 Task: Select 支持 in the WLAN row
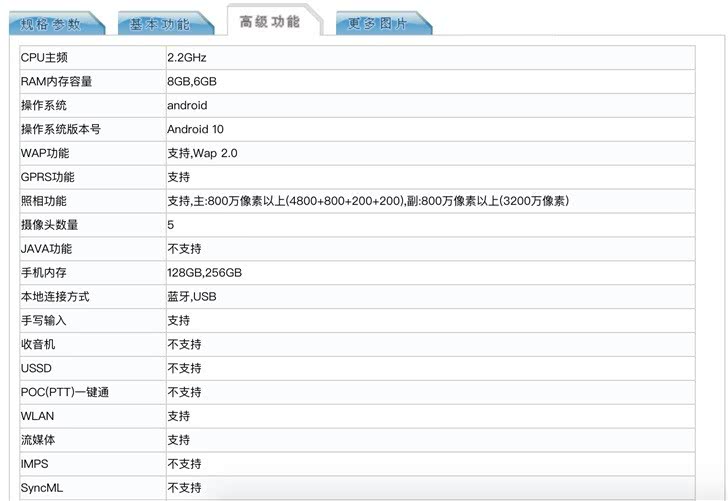[x=179, y=416]
